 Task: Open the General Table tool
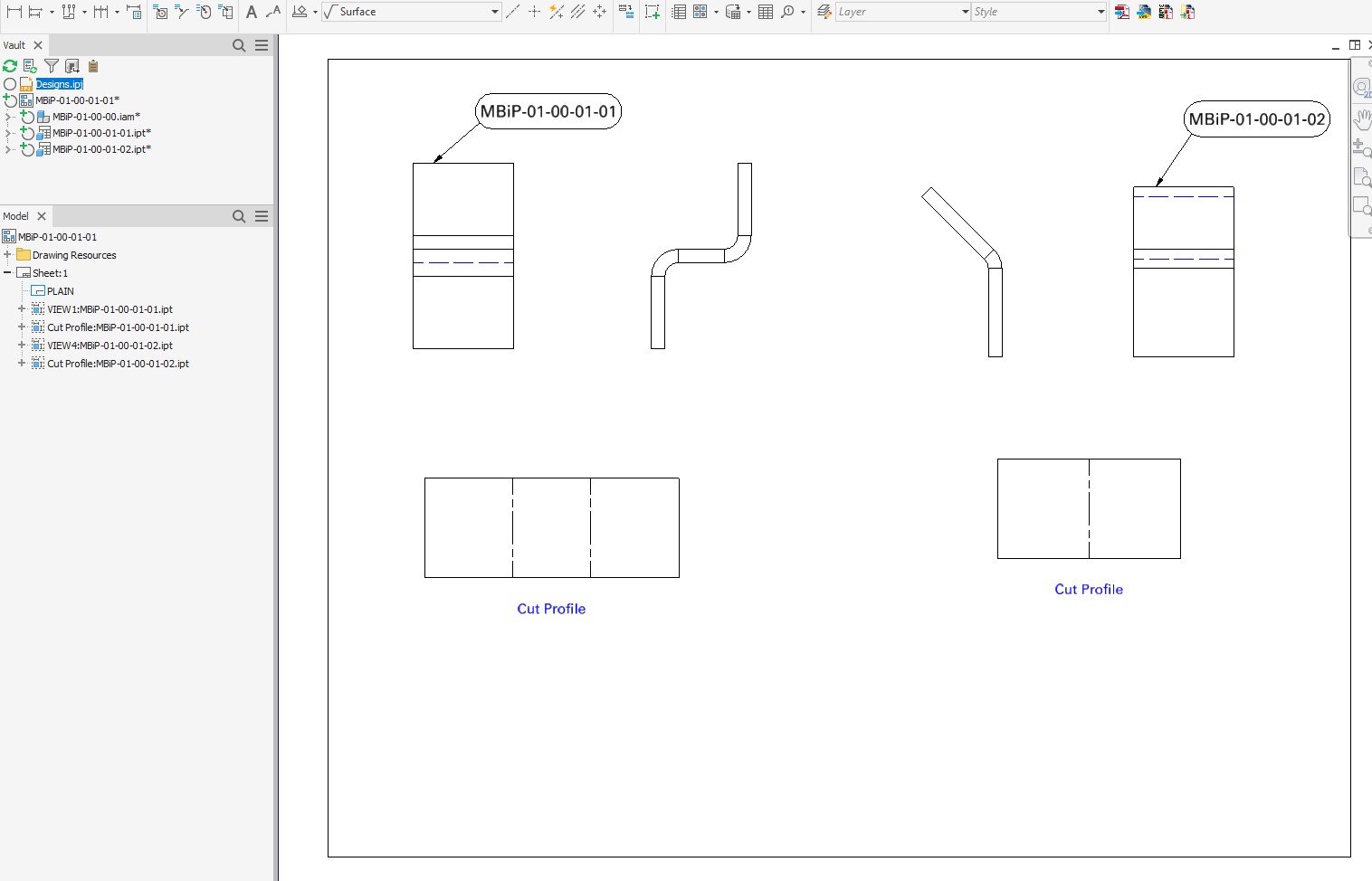click(765, 12)
